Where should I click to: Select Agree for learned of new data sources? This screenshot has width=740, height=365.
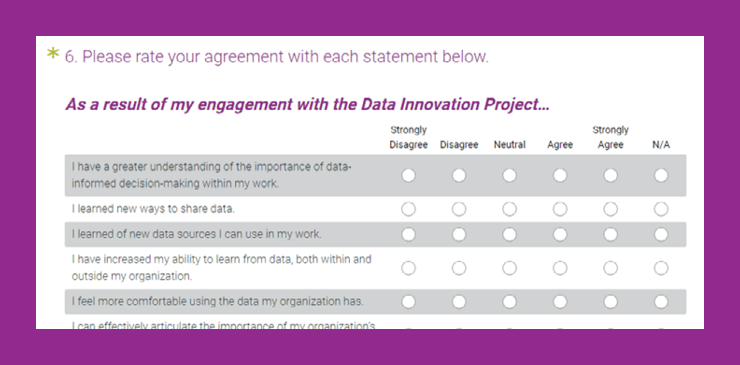pos(560,235)
